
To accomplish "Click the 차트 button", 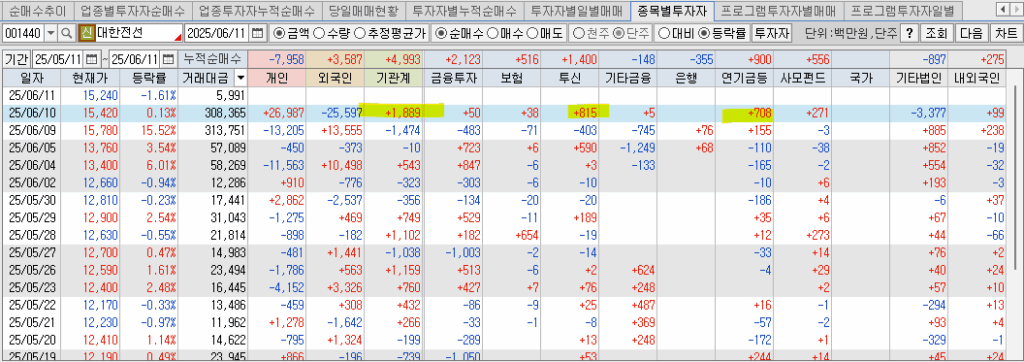I will 1004,33.
